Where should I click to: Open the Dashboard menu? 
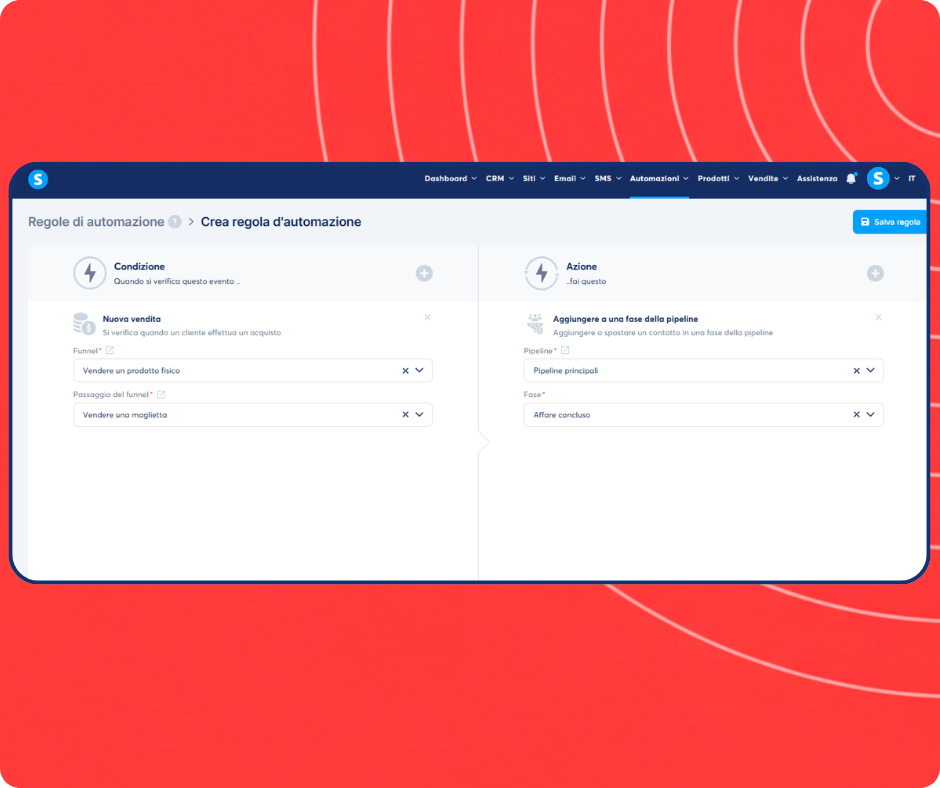tap(450, 179)
